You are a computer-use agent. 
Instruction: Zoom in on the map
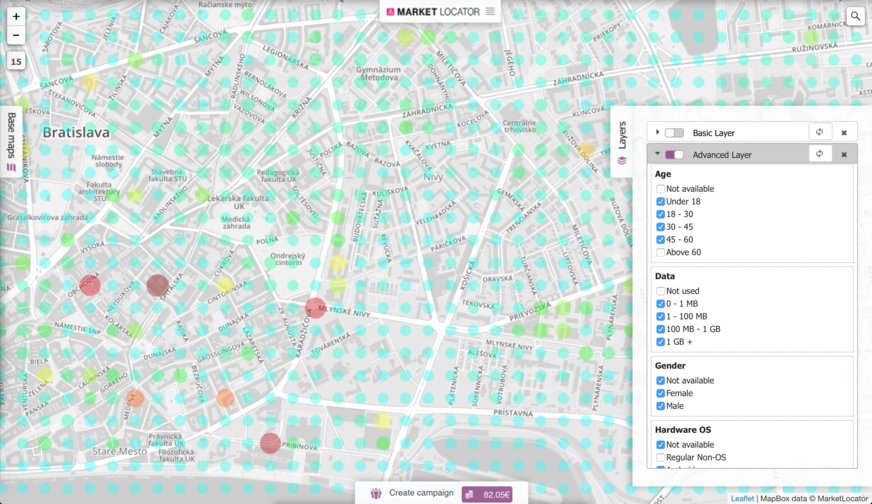(16, 17)
